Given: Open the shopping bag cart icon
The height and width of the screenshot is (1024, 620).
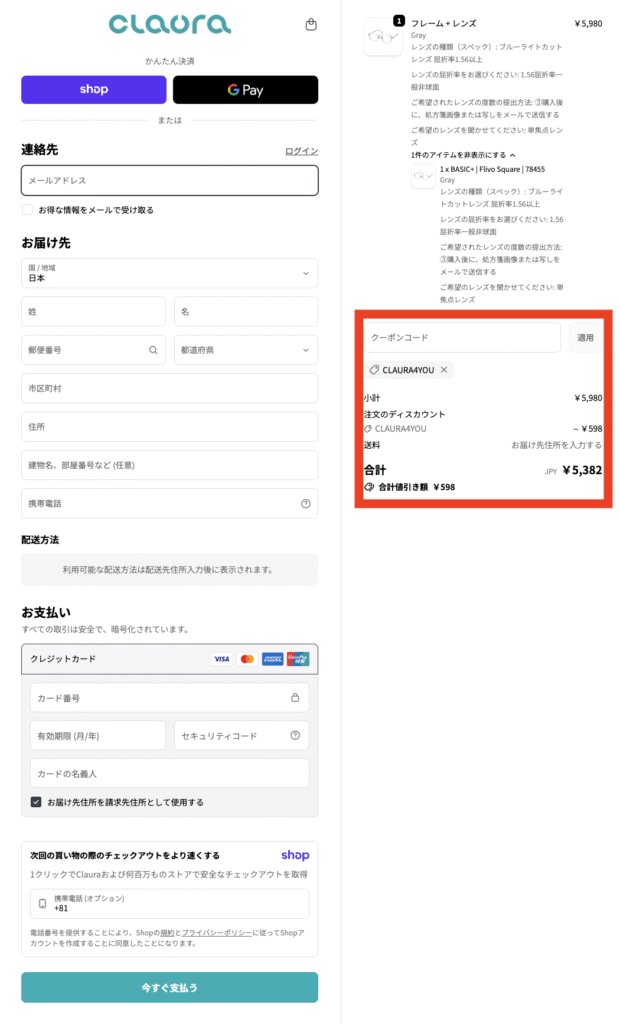Looking at the screenshot, I should coord(311,25).
